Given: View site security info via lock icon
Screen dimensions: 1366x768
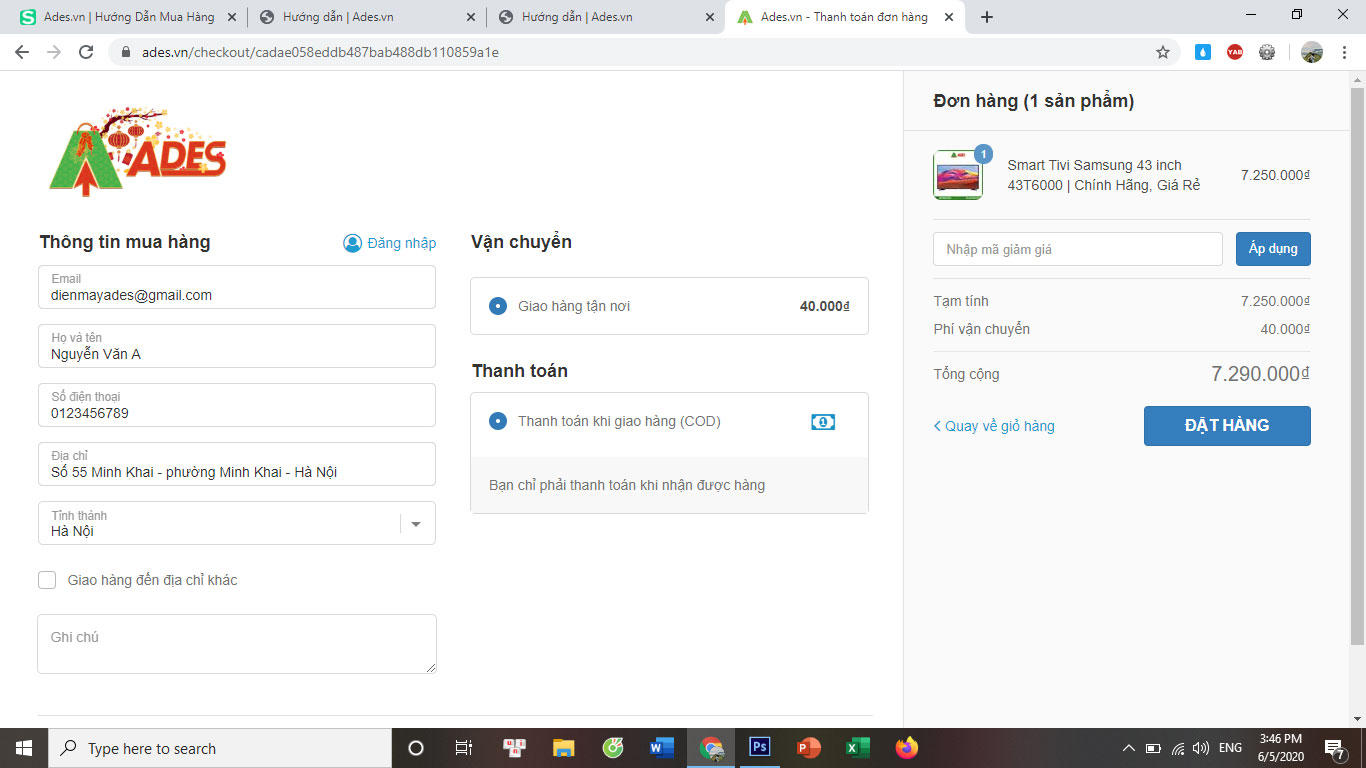Looking at the screenshot, I should (x=126, y=52).
